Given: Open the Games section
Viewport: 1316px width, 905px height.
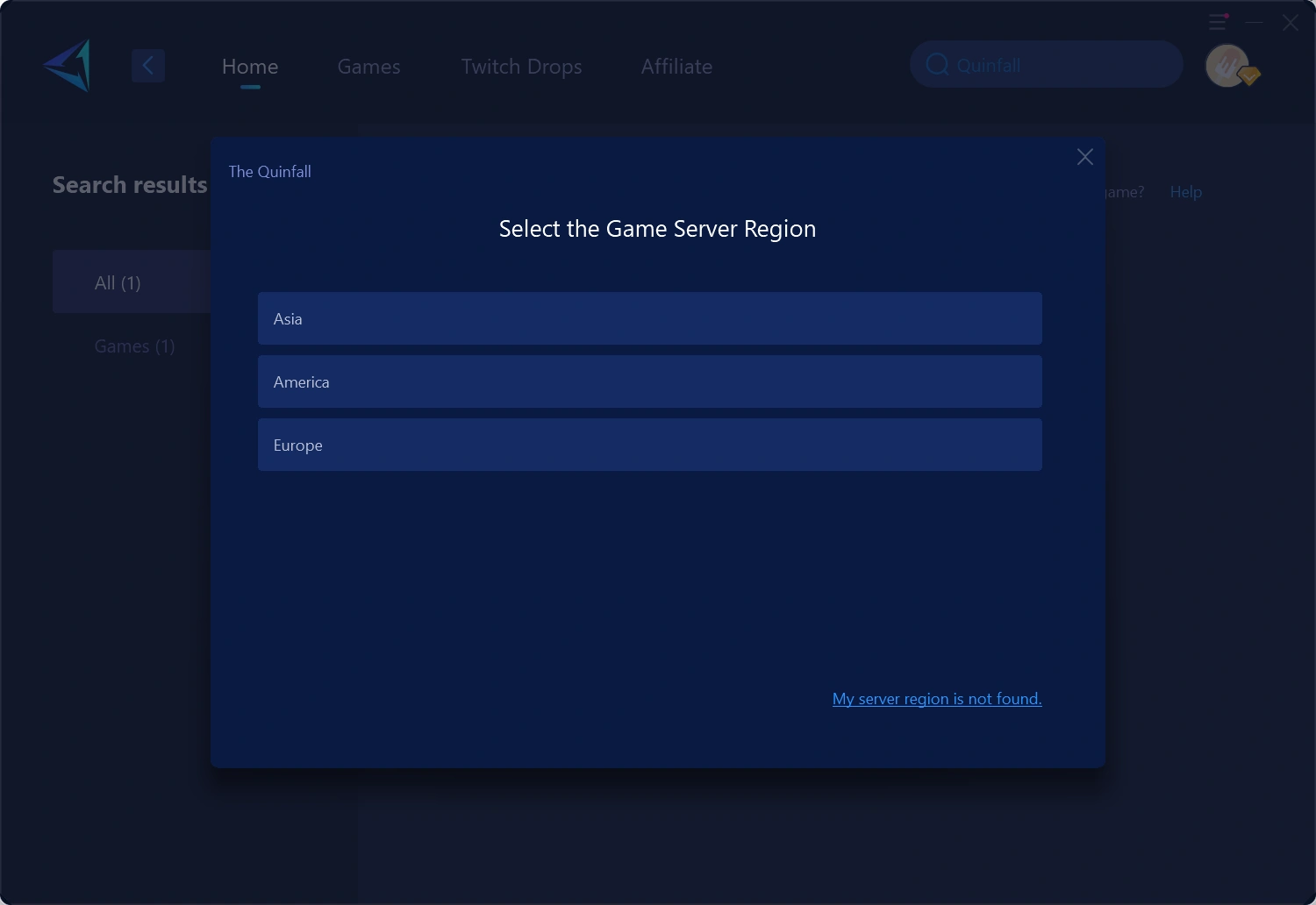Looking at the screenshot, I should click(368, 66).
